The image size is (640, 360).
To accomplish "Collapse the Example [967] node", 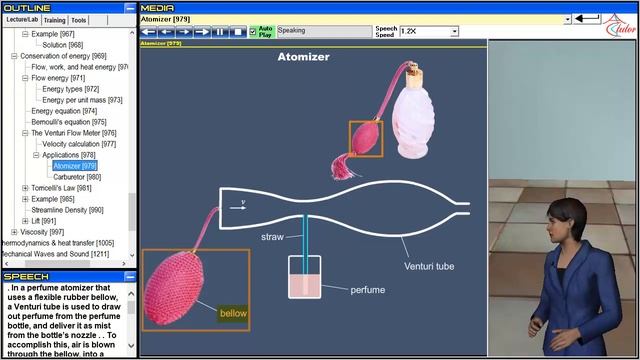I will point(25,34).
